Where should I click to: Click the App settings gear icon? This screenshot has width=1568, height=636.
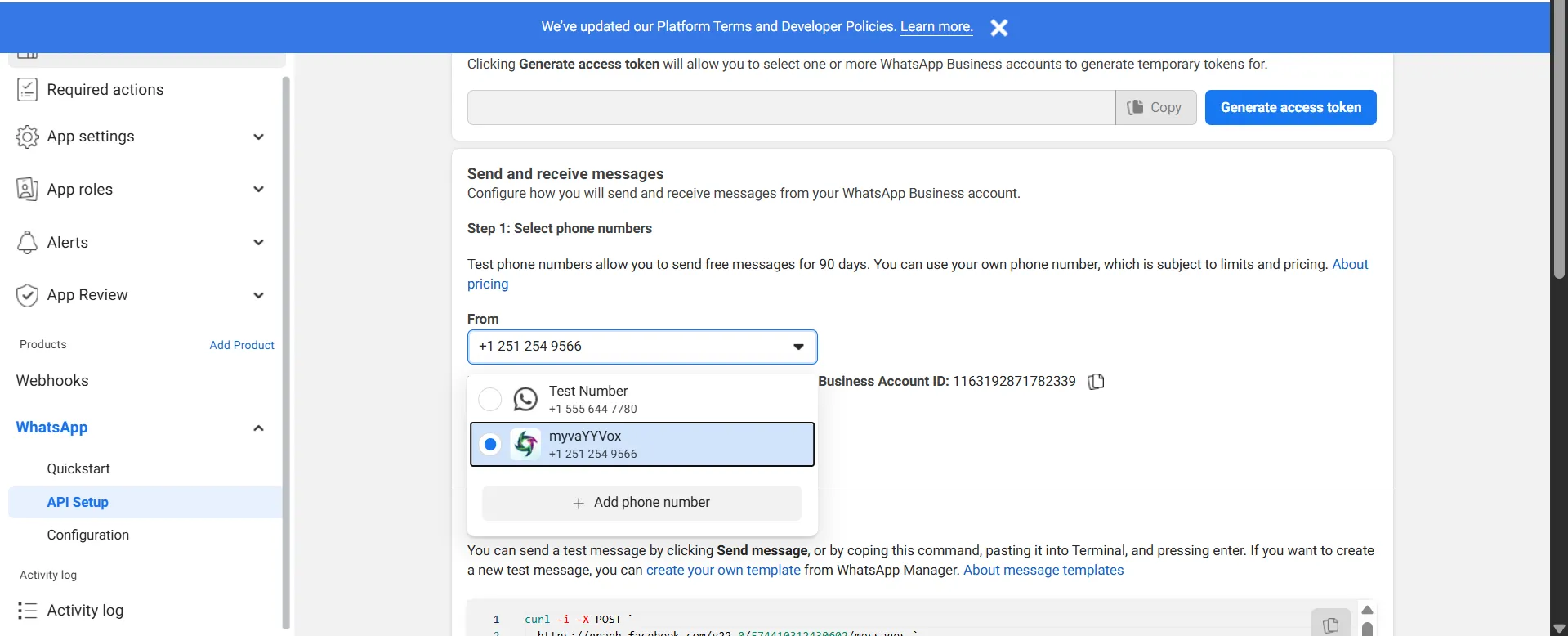click(x=27, y=137)
